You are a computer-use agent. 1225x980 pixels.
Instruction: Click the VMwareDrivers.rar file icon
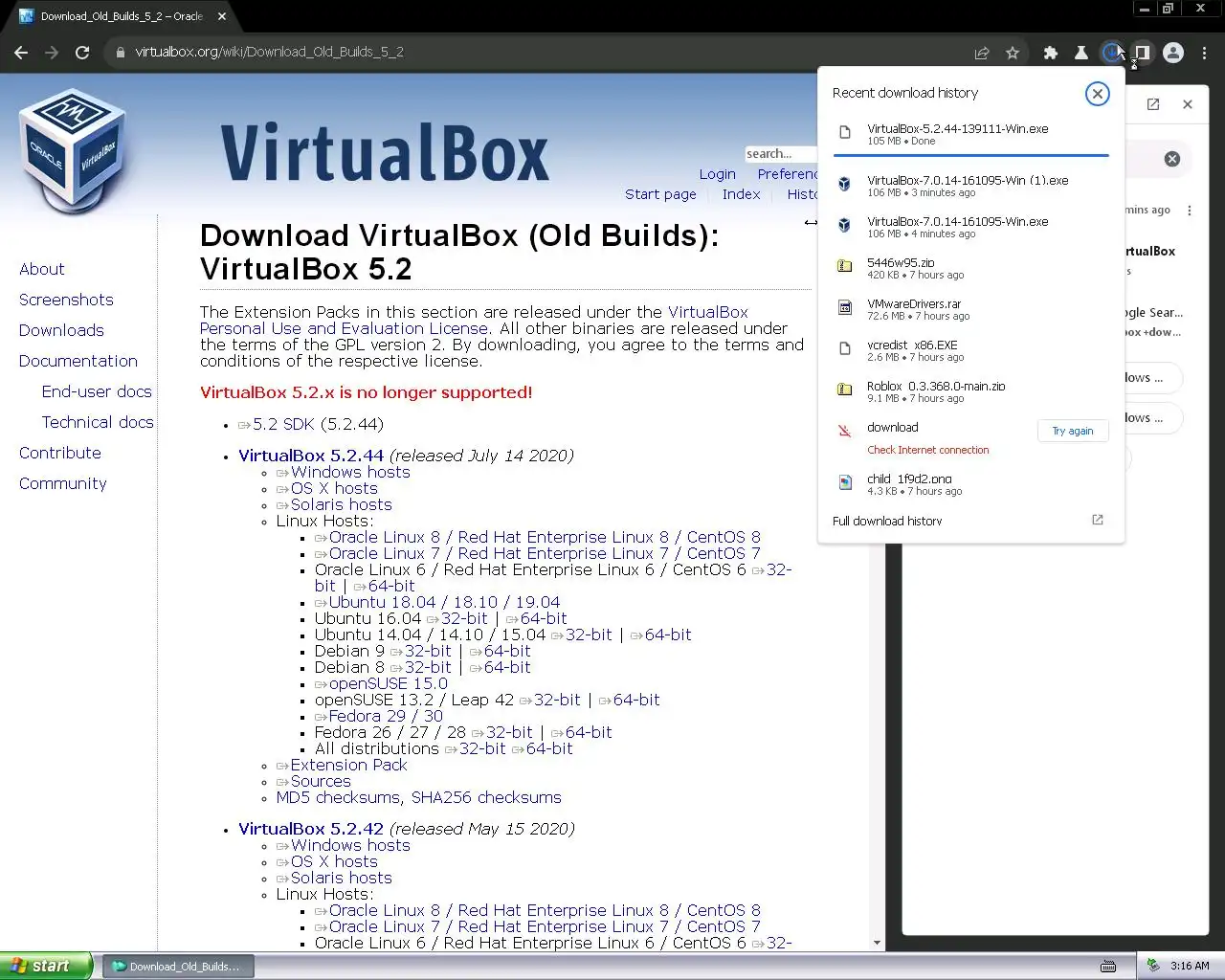coord(845,307)
